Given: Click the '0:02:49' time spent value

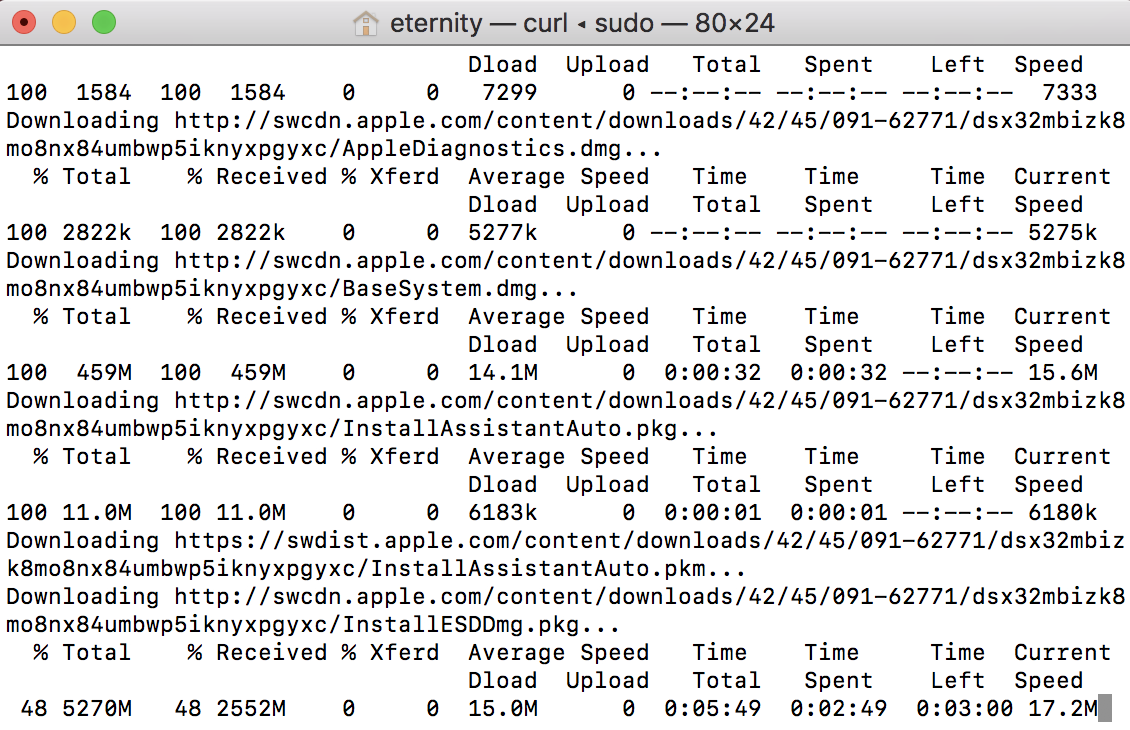Looking at the screenshot, I should [x=839, y=709].
